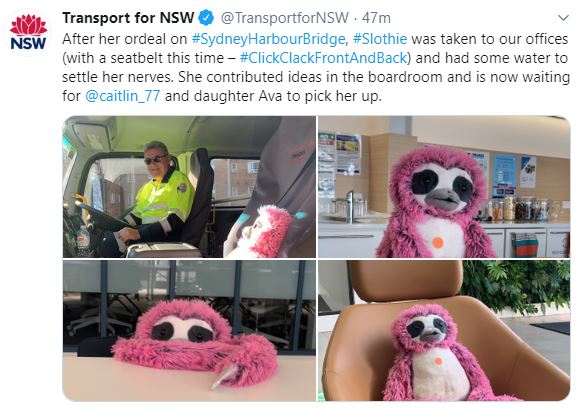
Task: Open the @TransportforNSW handle link
Action: click(285, 18)
